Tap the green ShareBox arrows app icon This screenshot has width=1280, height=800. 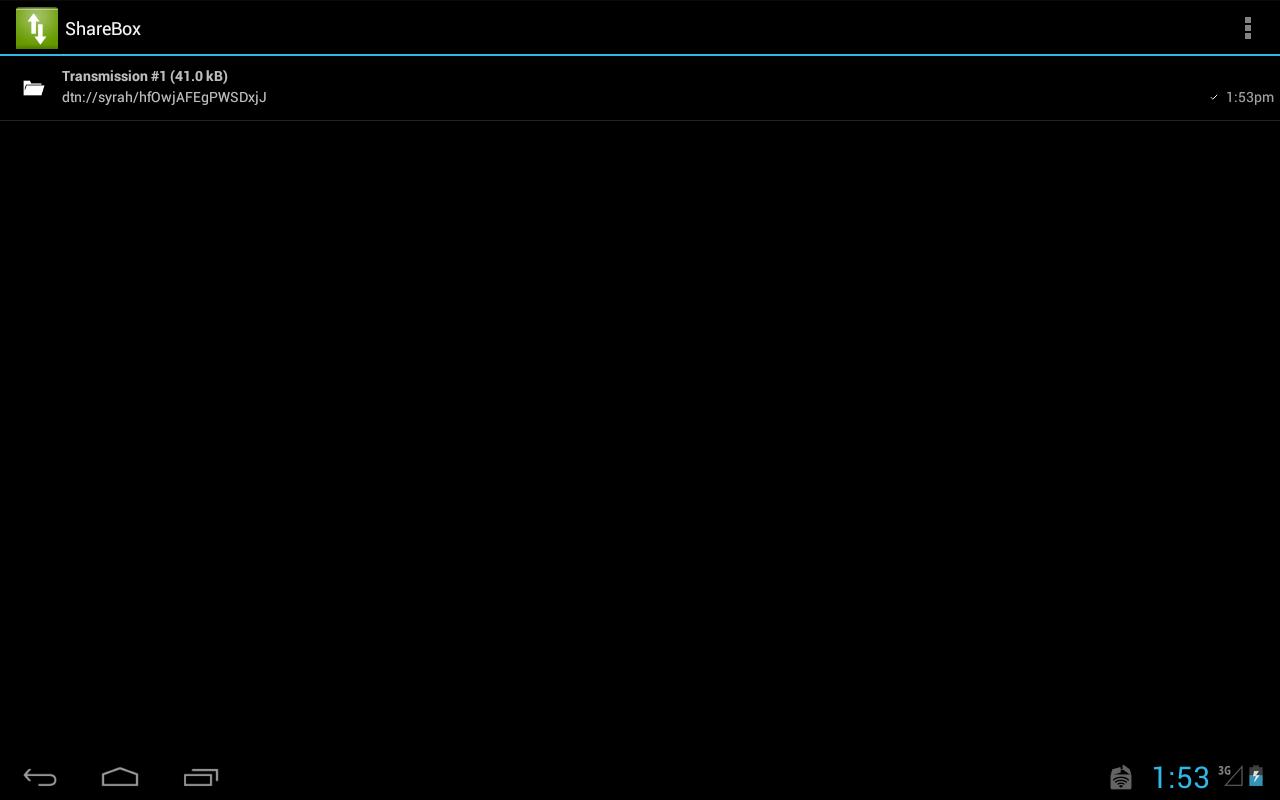point(36,28)
